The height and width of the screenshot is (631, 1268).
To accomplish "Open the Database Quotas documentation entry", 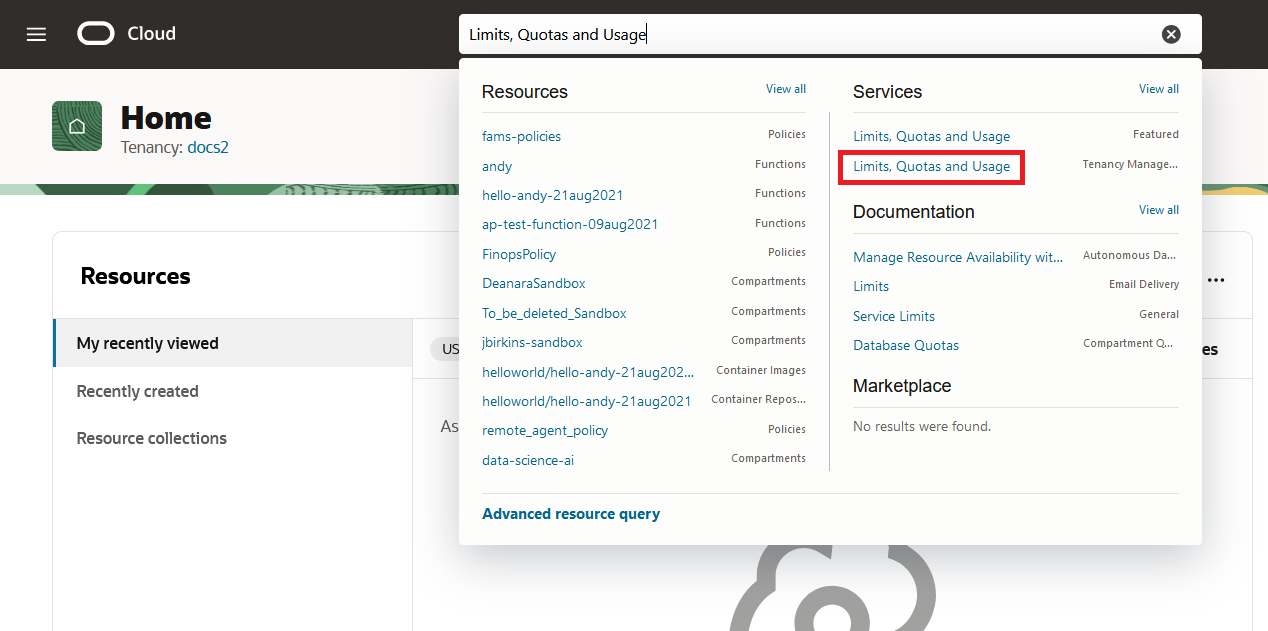I will pos(906,344).
